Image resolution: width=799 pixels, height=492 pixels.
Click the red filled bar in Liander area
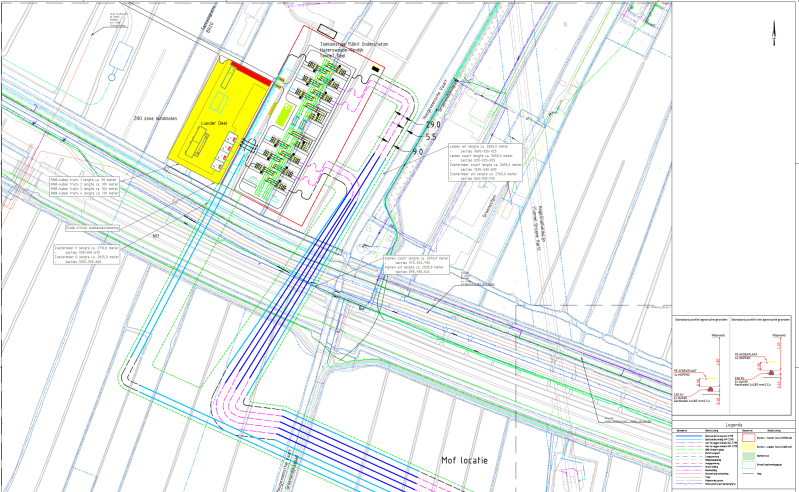coord(251,73)
